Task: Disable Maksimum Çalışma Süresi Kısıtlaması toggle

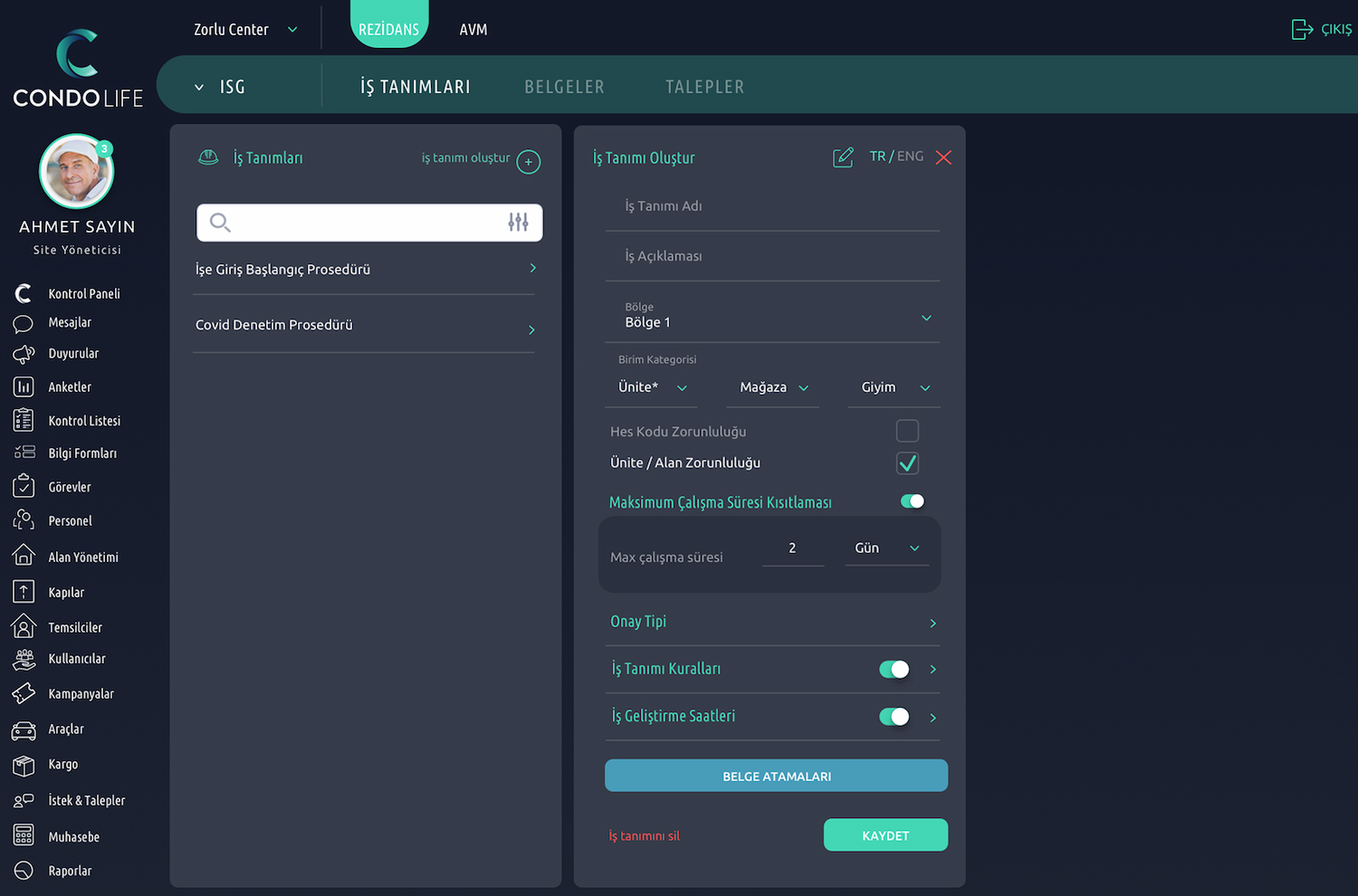Action: tap(912, 501)
